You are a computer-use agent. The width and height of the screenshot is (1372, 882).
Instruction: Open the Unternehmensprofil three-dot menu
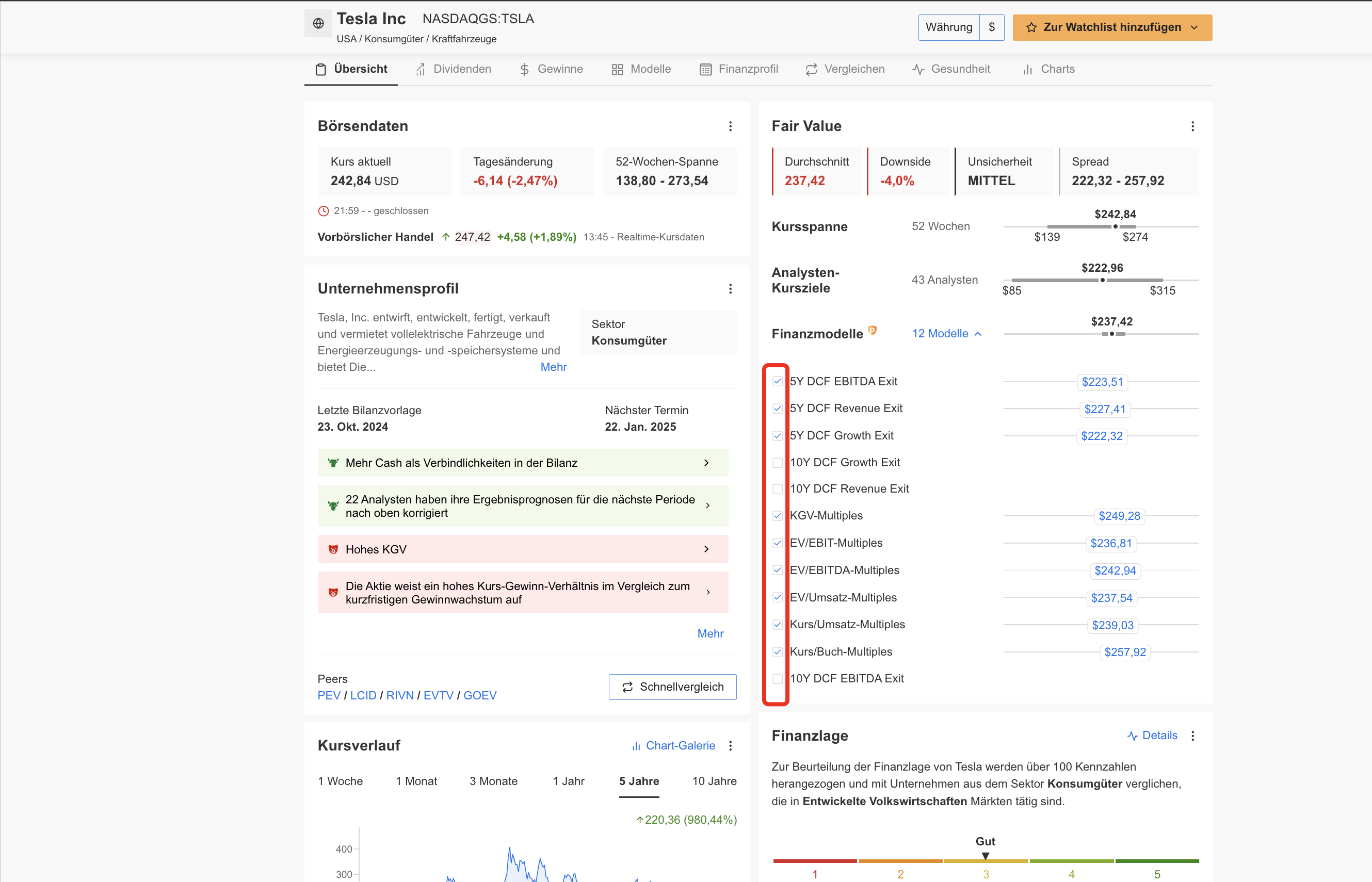731,289
